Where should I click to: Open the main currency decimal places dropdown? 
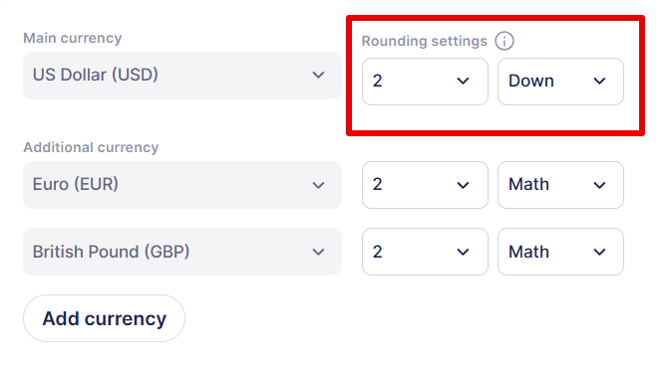pos(425,81)
